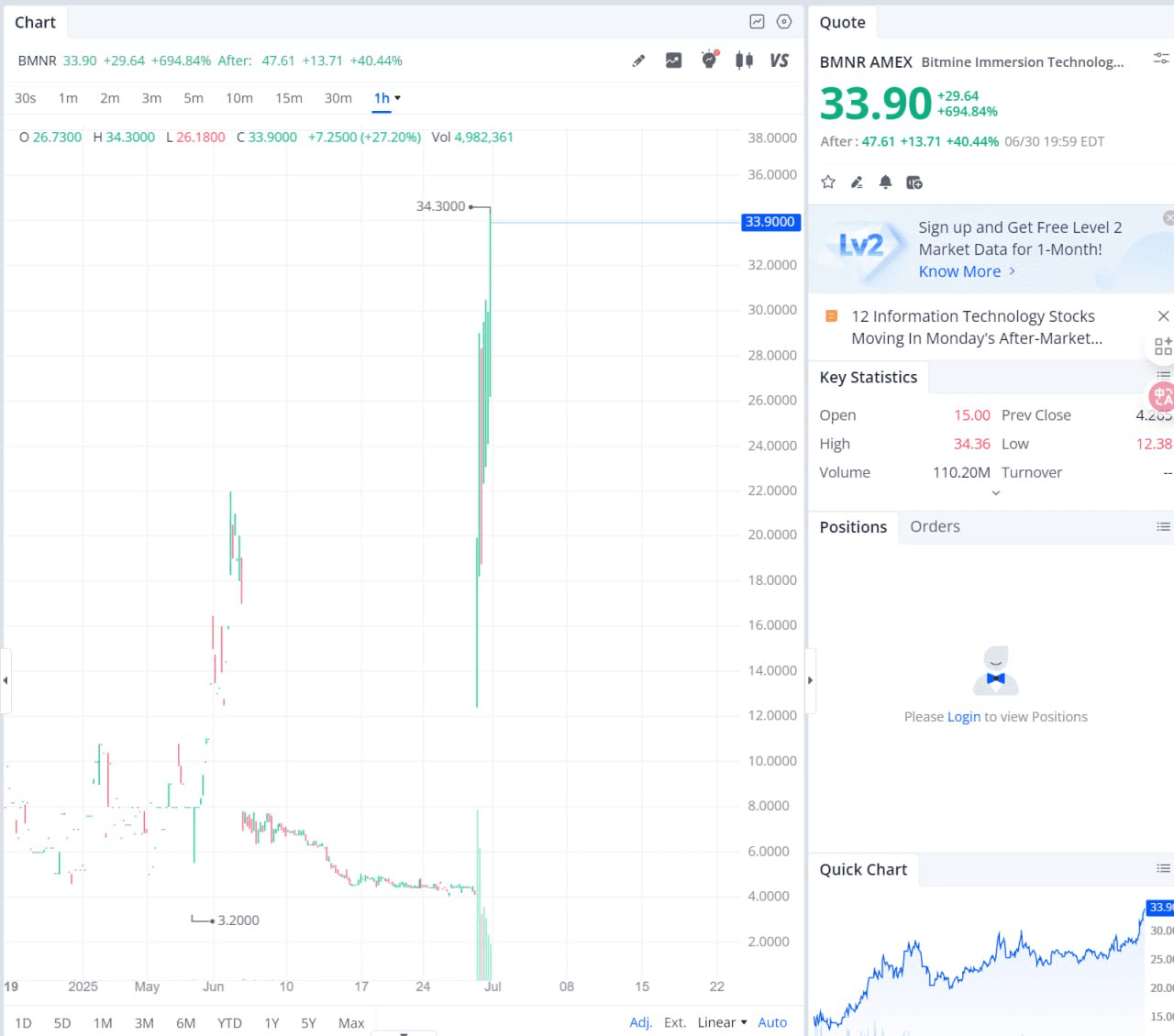Collapse the right quote panel arrow
Viewport: 1174px width, 1036px height.
[x=810, y=680]
